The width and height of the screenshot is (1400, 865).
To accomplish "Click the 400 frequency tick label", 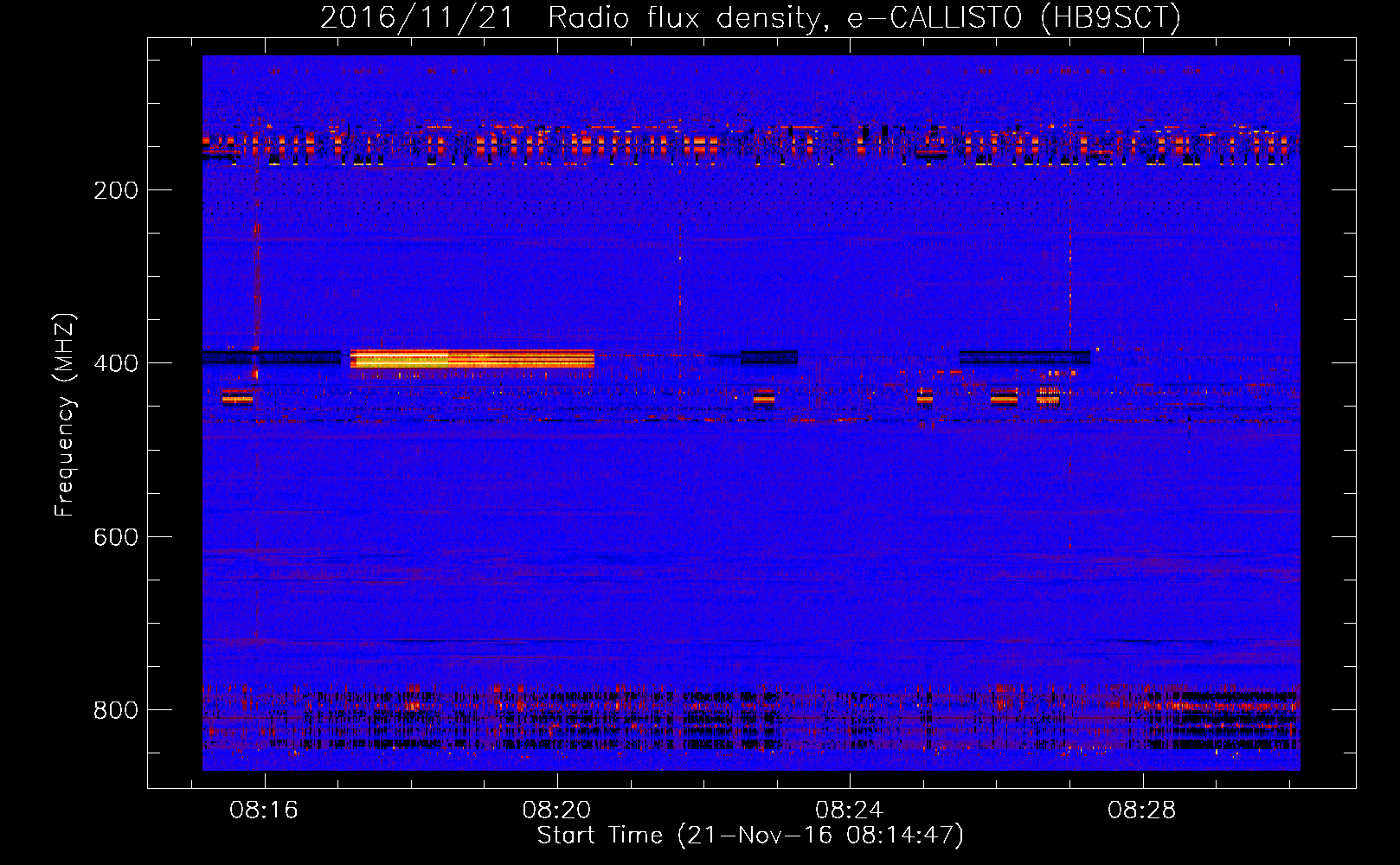I will [x=116, y=363].
